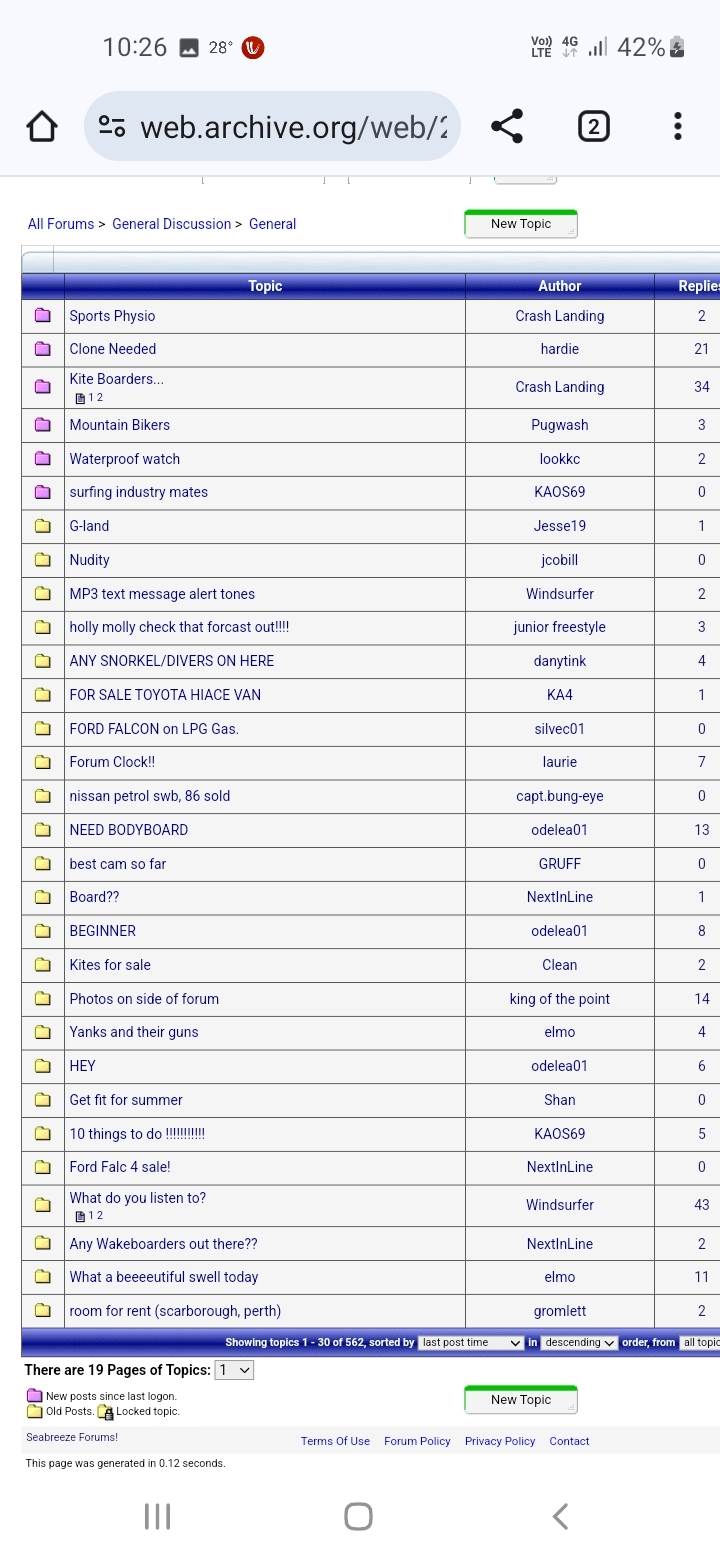The height and width of the screenshot is (1560, 720).
Task: Tap the recents navigation button
Action: (157, 1516)
